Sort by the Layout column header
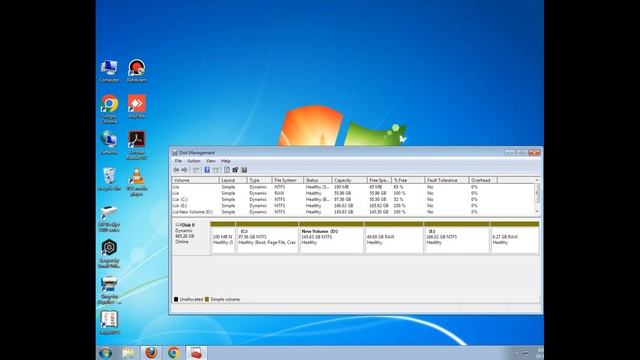 (233, 180)
